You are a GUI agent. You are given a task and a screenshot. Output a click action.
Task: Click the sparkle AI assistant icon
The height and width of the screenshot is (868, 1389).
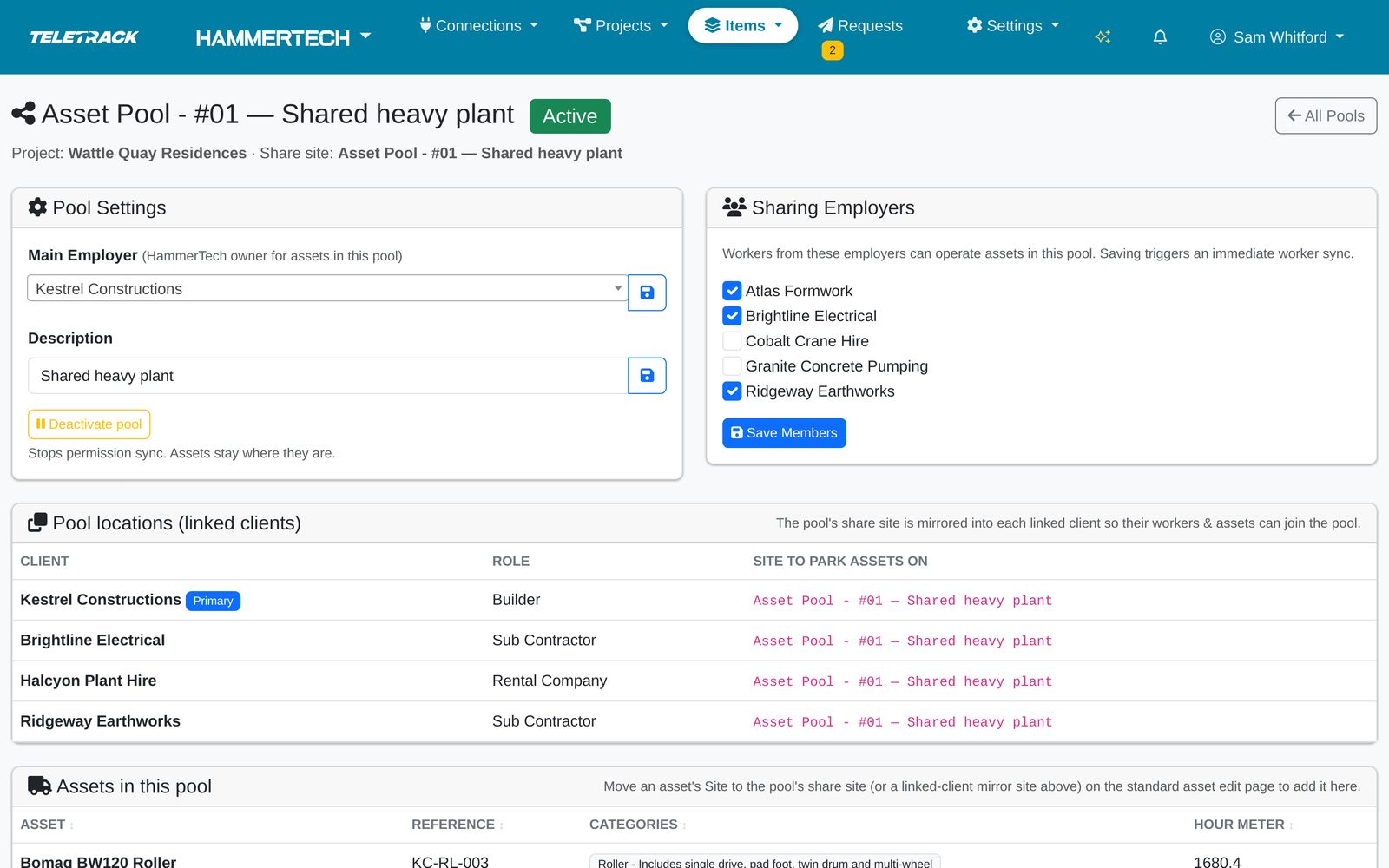tap(1103, 36)
